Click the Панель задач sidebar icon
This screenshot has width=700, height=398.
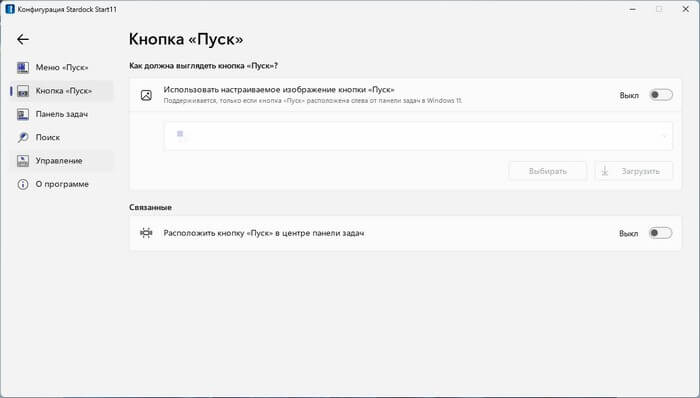23,114
